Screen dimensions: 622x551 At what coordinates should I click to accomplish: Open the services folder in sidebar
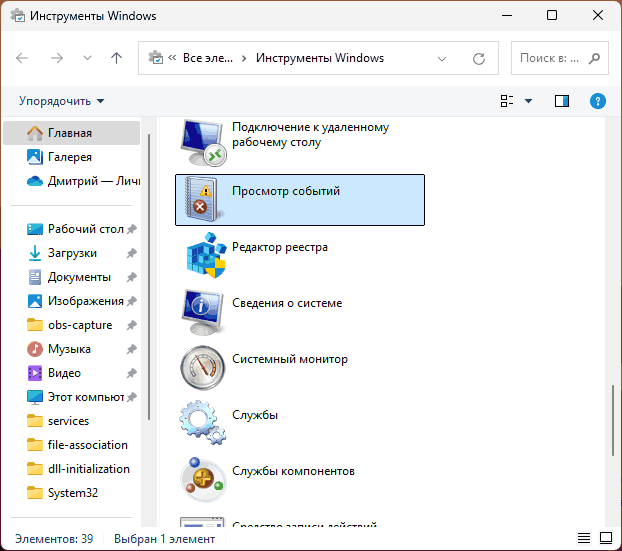pos(71,421)
